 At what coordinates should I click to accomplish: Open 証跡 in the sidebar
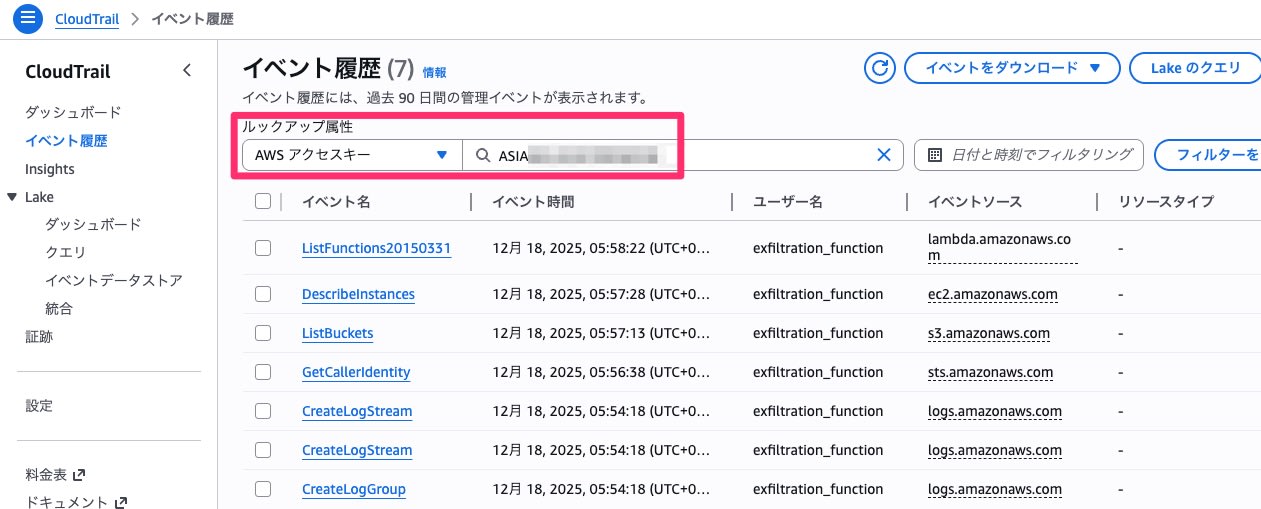click(x=39, y=337)
